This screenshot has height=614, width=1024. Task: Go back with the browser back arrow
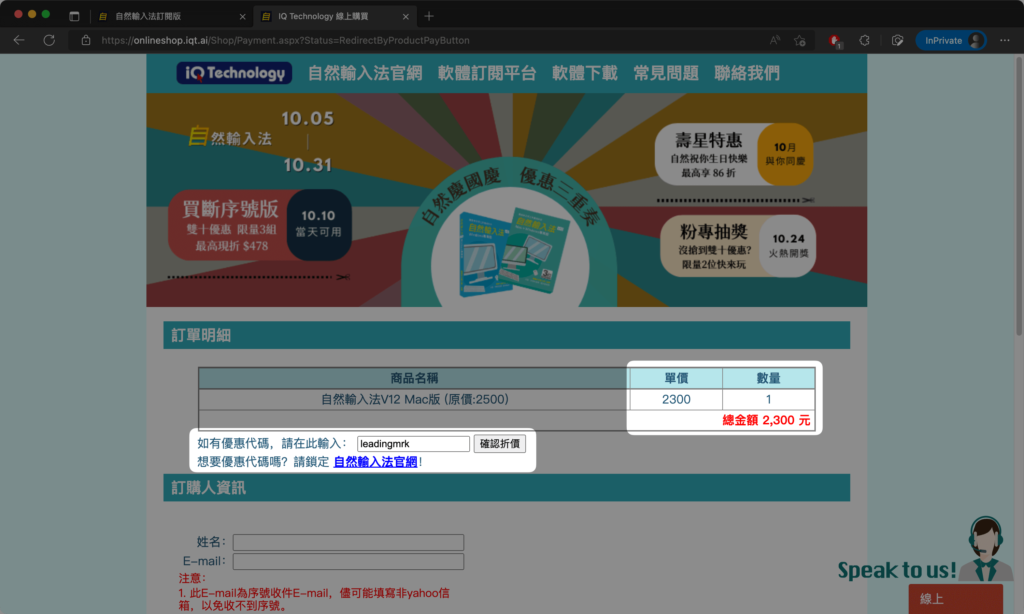[19, 40]
